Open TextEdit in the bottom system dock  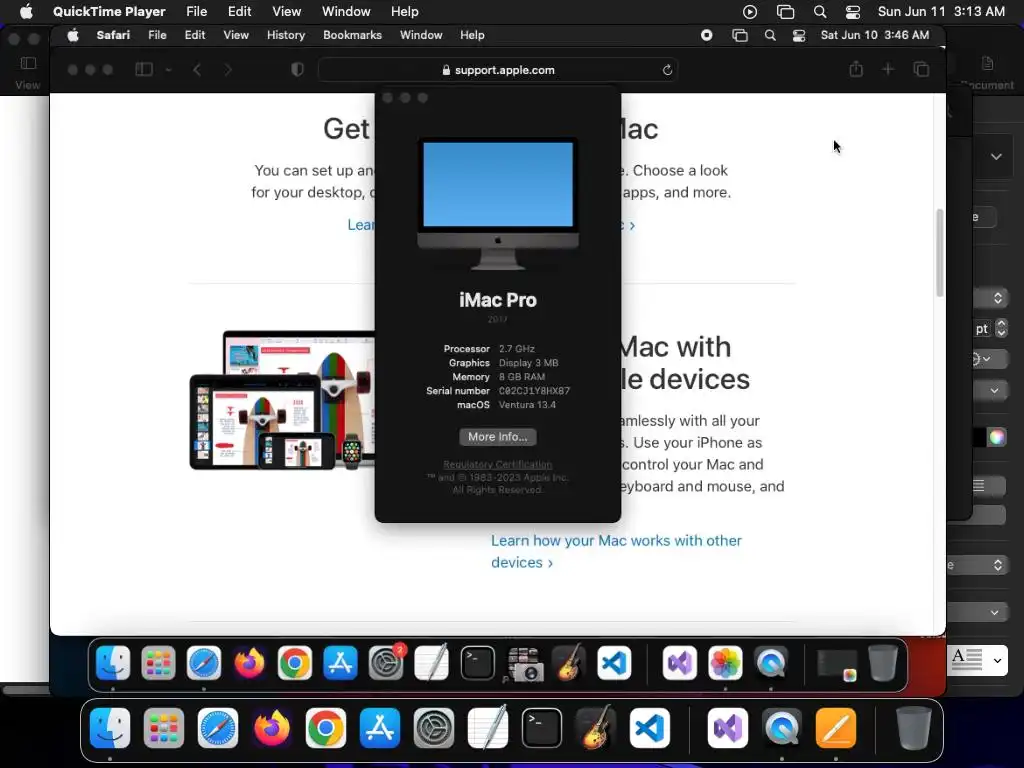pos(488,728)
